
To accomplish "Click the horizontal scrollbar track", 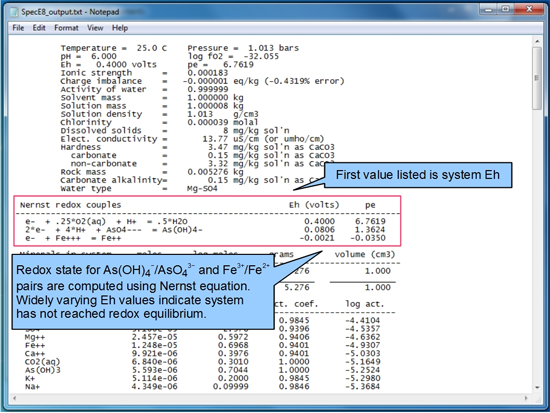I will click(x=270, y=398).
